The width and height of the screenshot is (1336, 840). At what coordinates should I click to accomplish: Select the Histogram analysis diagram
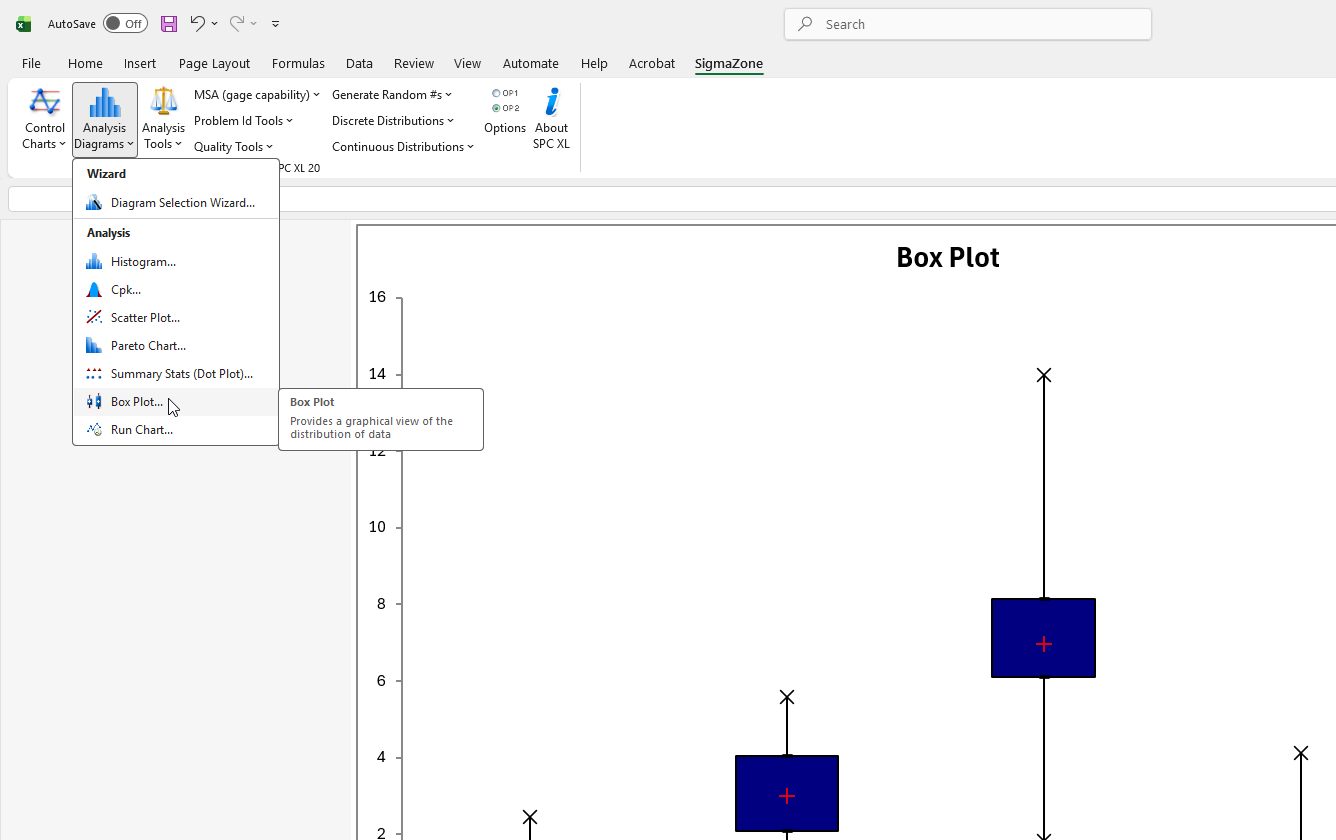141,261
